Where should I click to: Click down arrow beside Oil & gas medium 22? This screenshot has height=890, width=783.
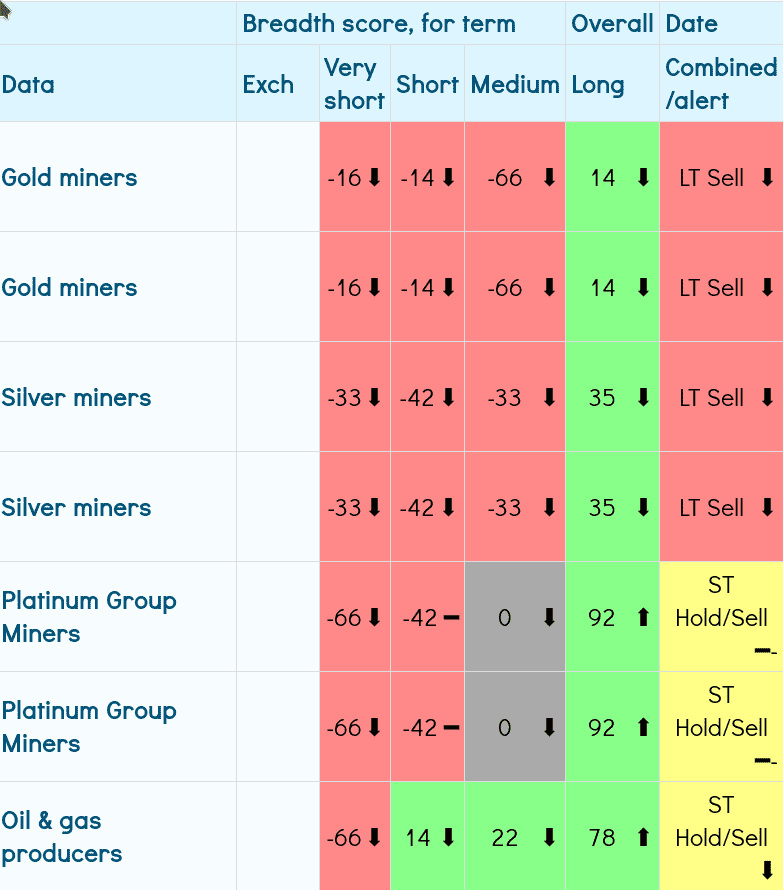(549, 838)
